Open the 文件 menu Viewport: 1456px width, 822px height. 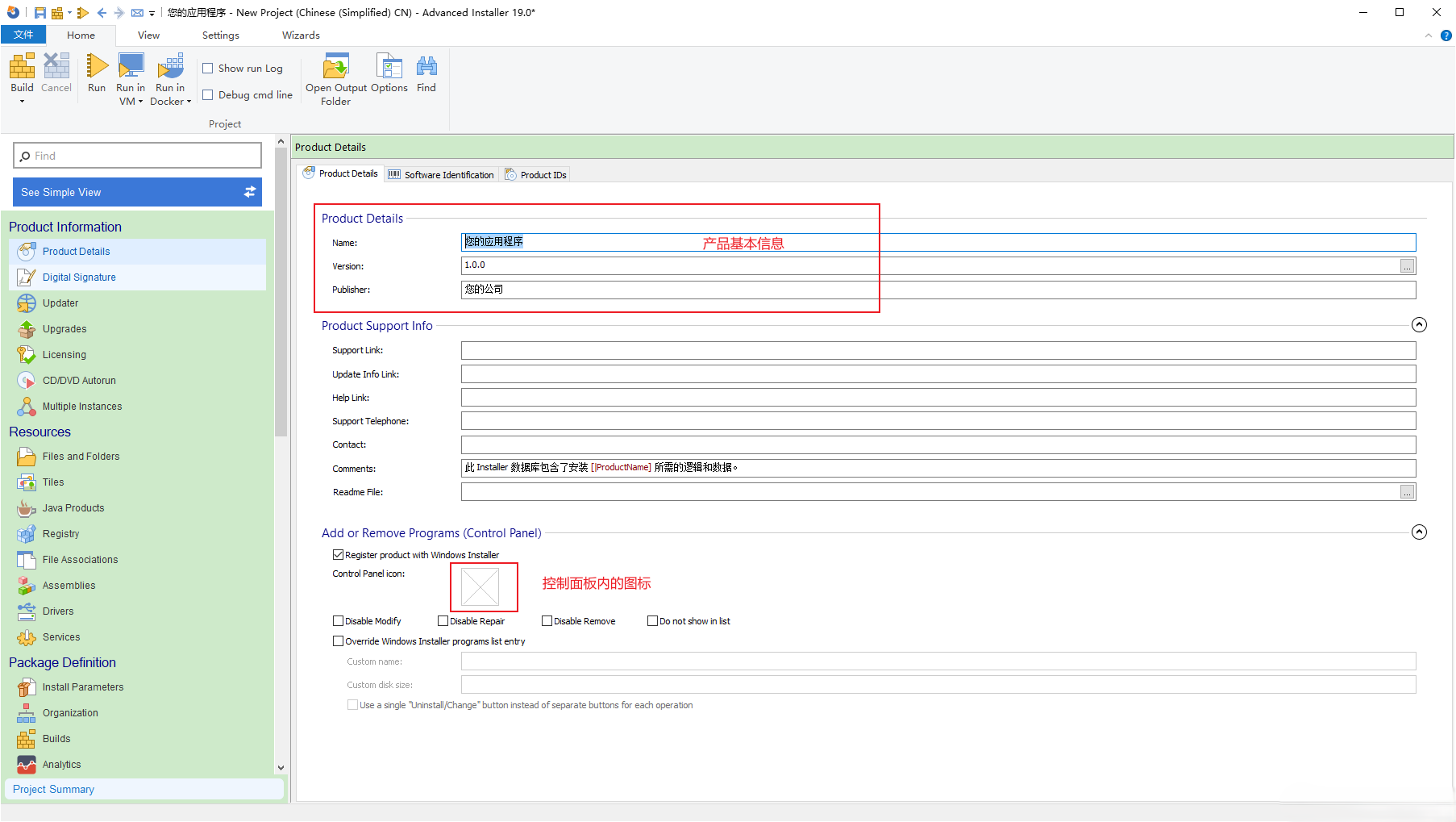23,35
